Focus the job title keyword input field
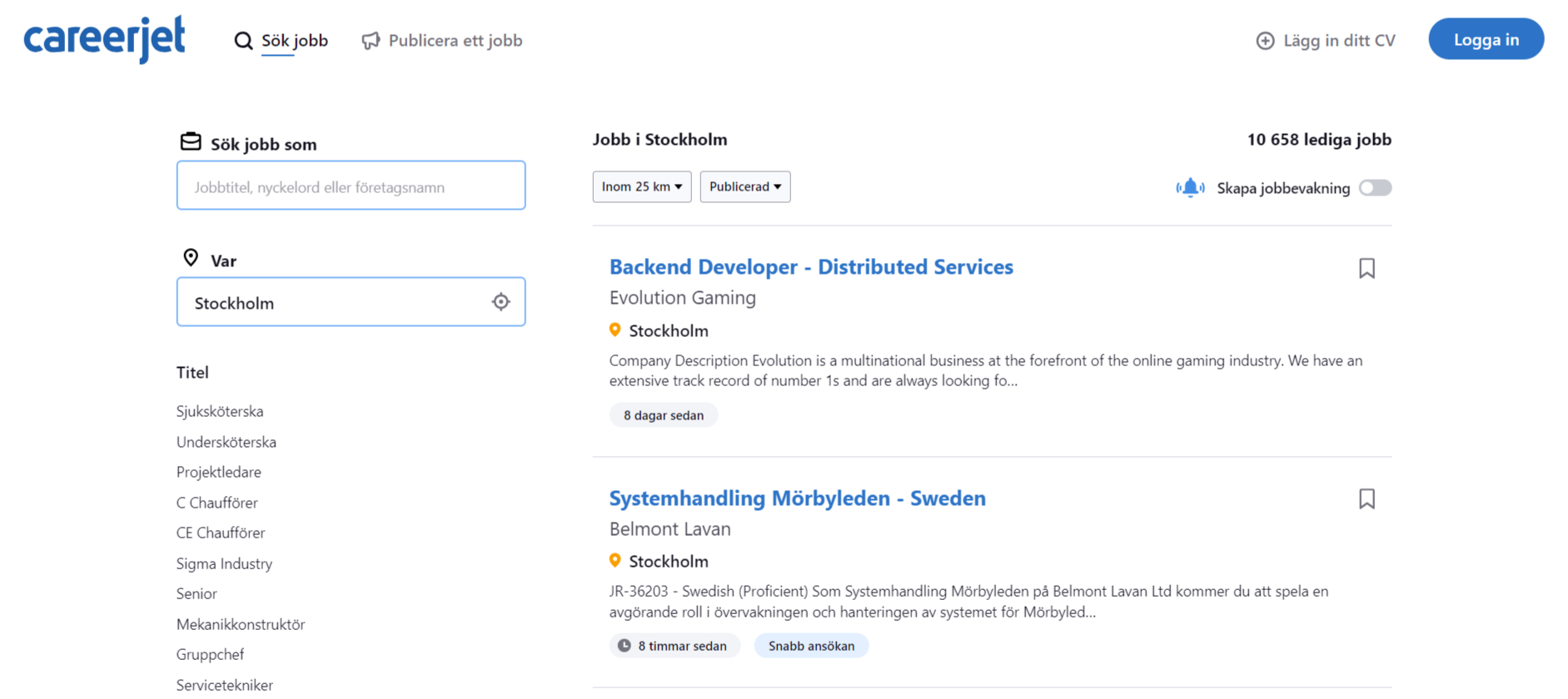Screen dimensions: 1568x699 coord(351,186)
